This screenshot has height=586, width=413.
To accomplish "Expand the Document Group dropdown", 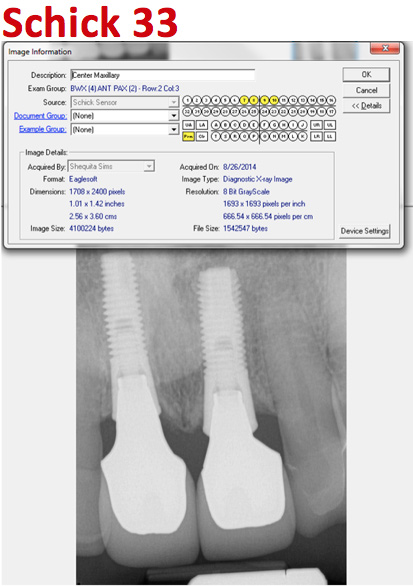I will (x=173, y=116).
